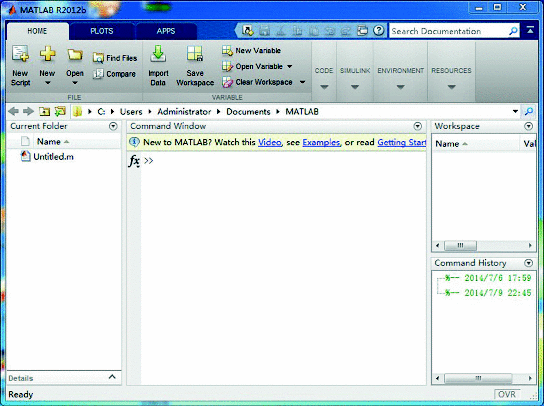Click the Undo icon in quick access toolbar

pyautogui.click(x=330, y=31)
